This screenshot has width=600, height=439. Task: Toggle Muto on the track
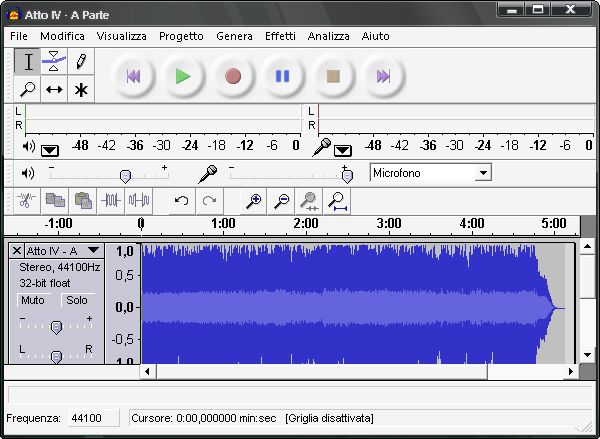point(33,300)
